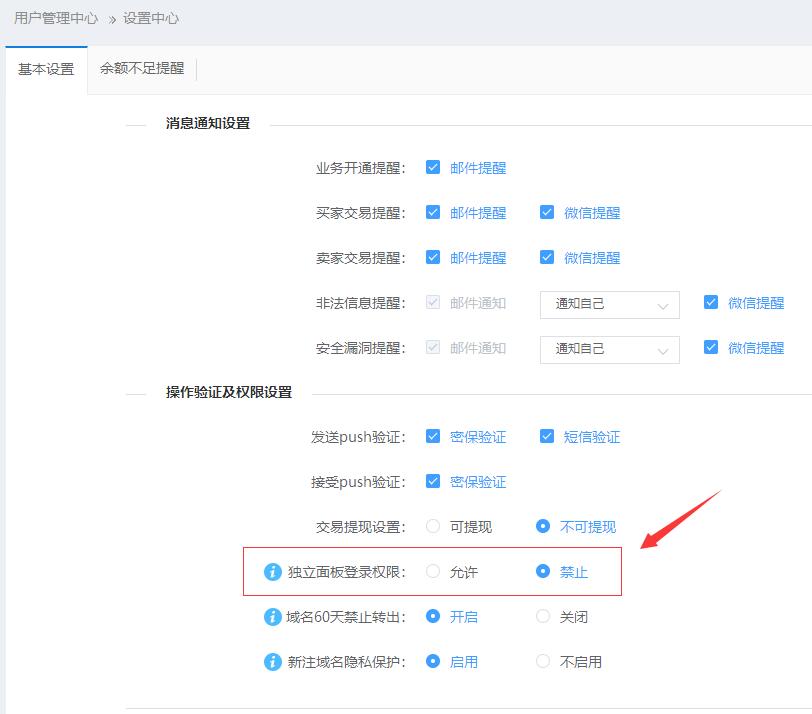This screenshot has width=812, height=714.
Task: Uncheck 微信提醒 for 买家交易提醒
Action: [x=548, y=212]
